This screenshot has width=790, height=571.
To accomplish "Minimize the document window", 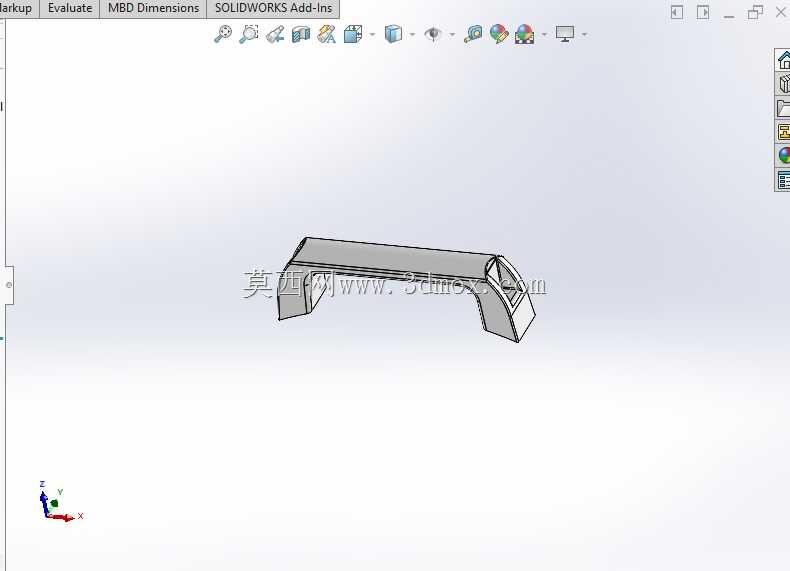I will click(729, 15).
